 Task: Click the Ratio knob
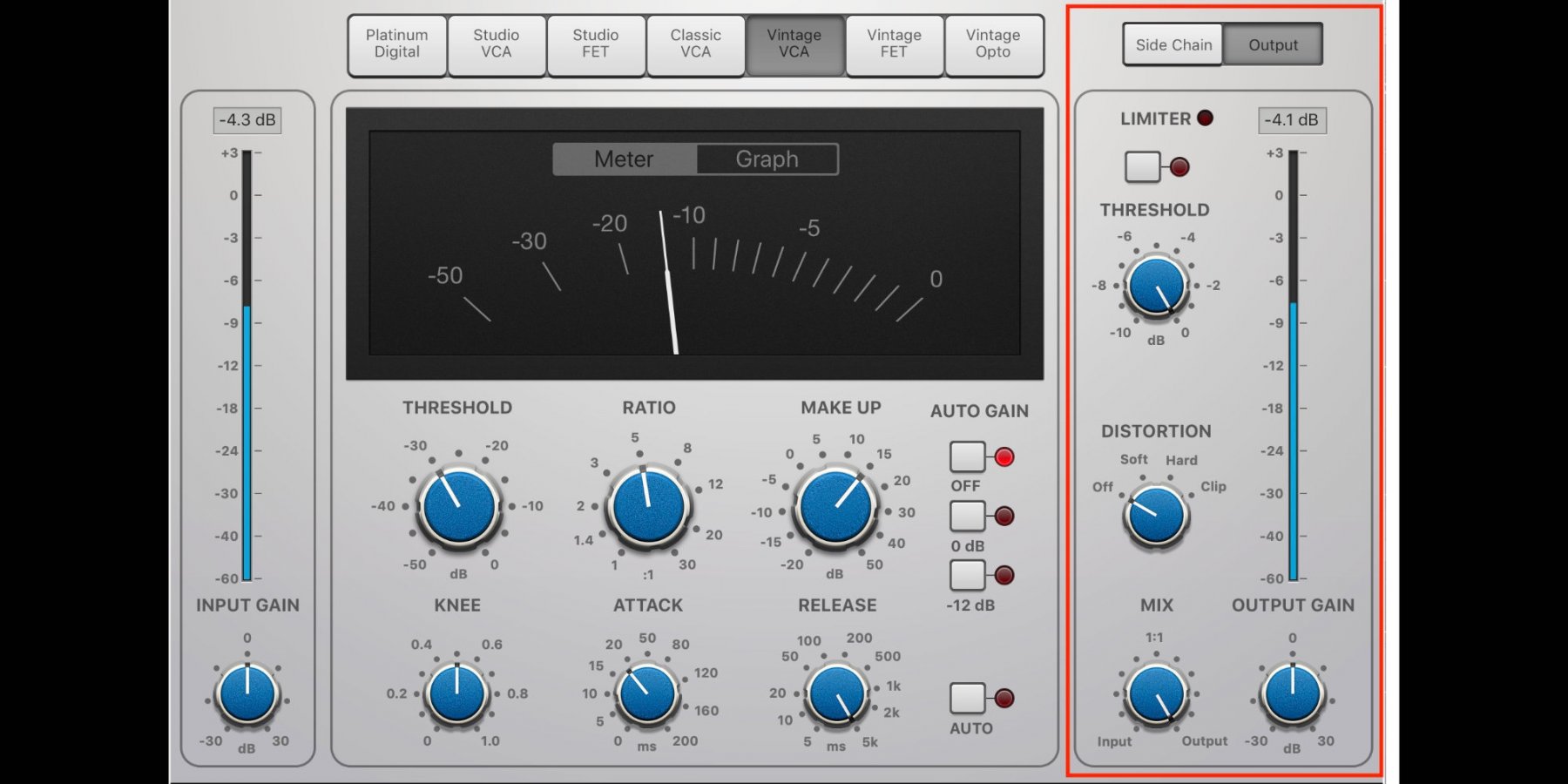[648, 506]
